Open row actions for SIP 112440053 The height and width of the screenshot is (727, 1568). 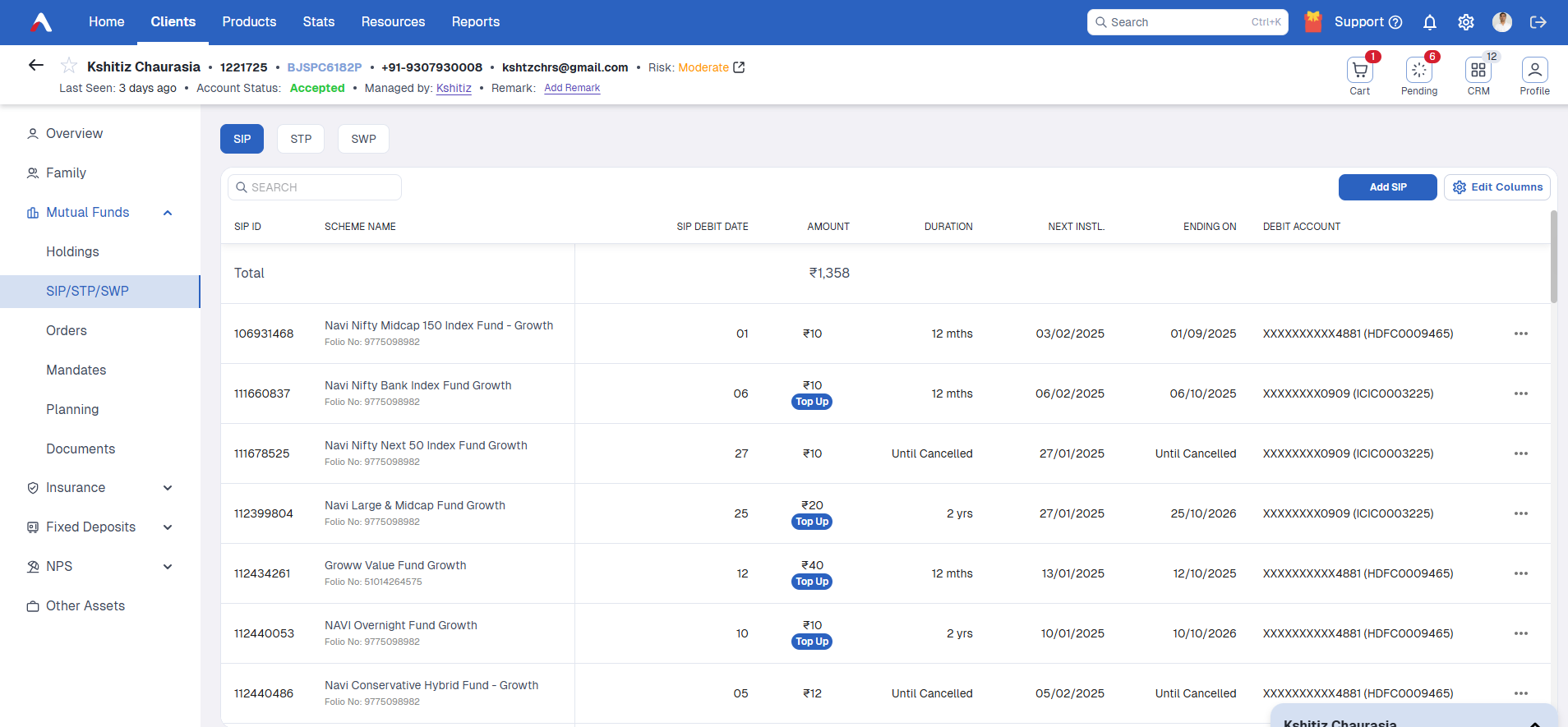pos(1521,633)
